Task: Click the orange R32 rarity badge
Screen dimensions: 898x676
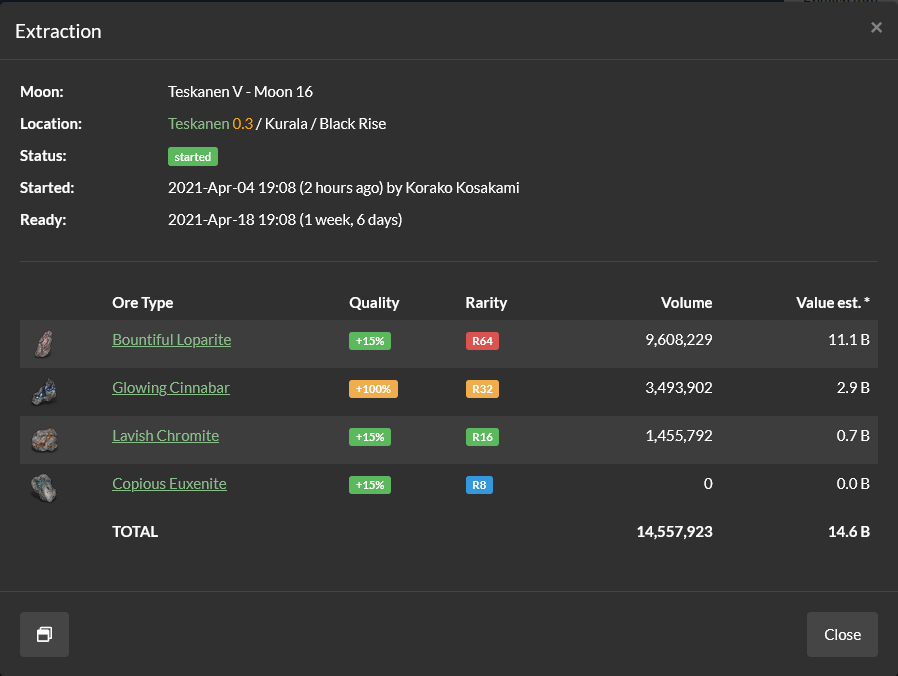Action: (x=482, y=389)
